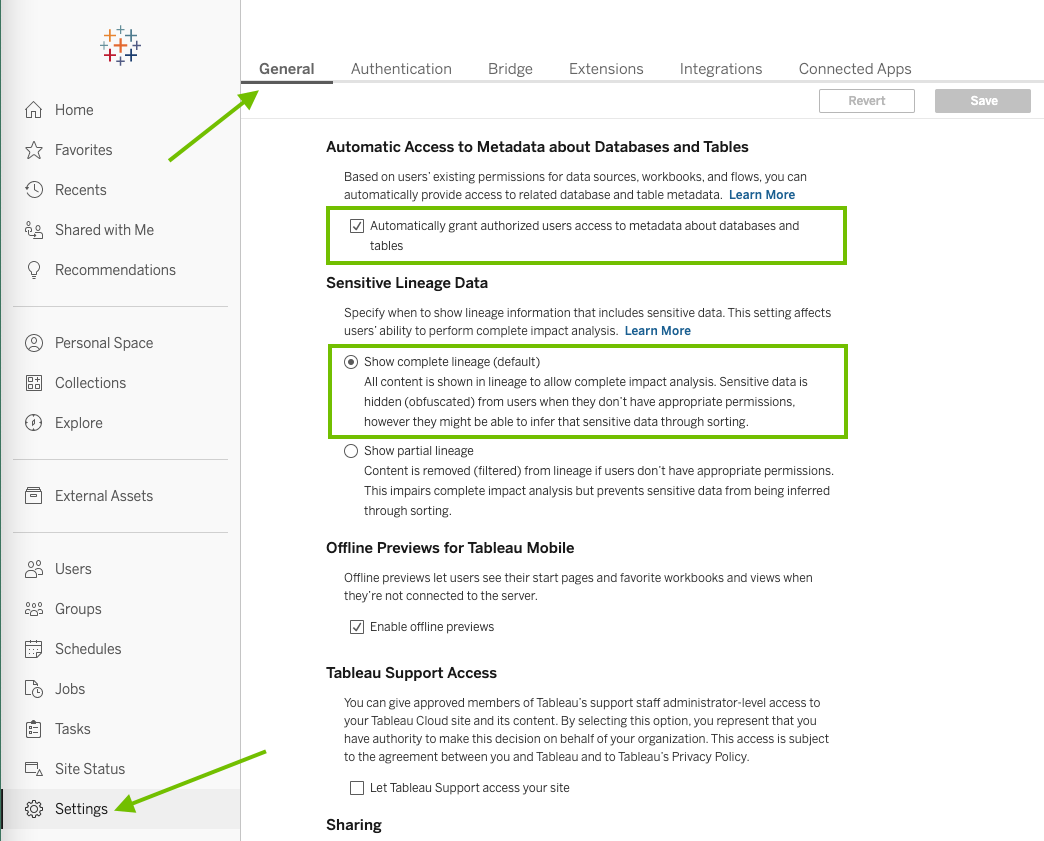Click the External Assets icon
The image size is (1044, 841).
(x=34, y=496)
